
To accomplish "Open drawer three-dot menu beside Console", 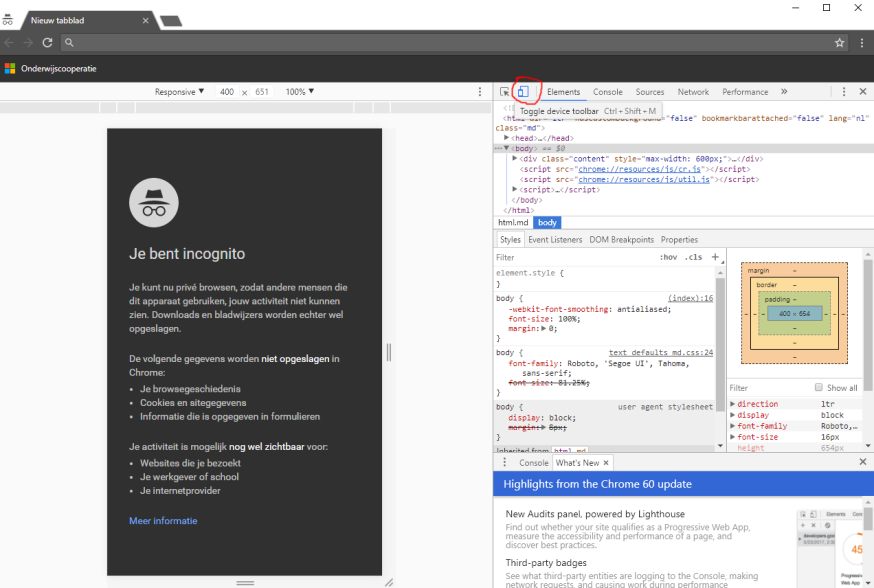I will tap(504, 462).
